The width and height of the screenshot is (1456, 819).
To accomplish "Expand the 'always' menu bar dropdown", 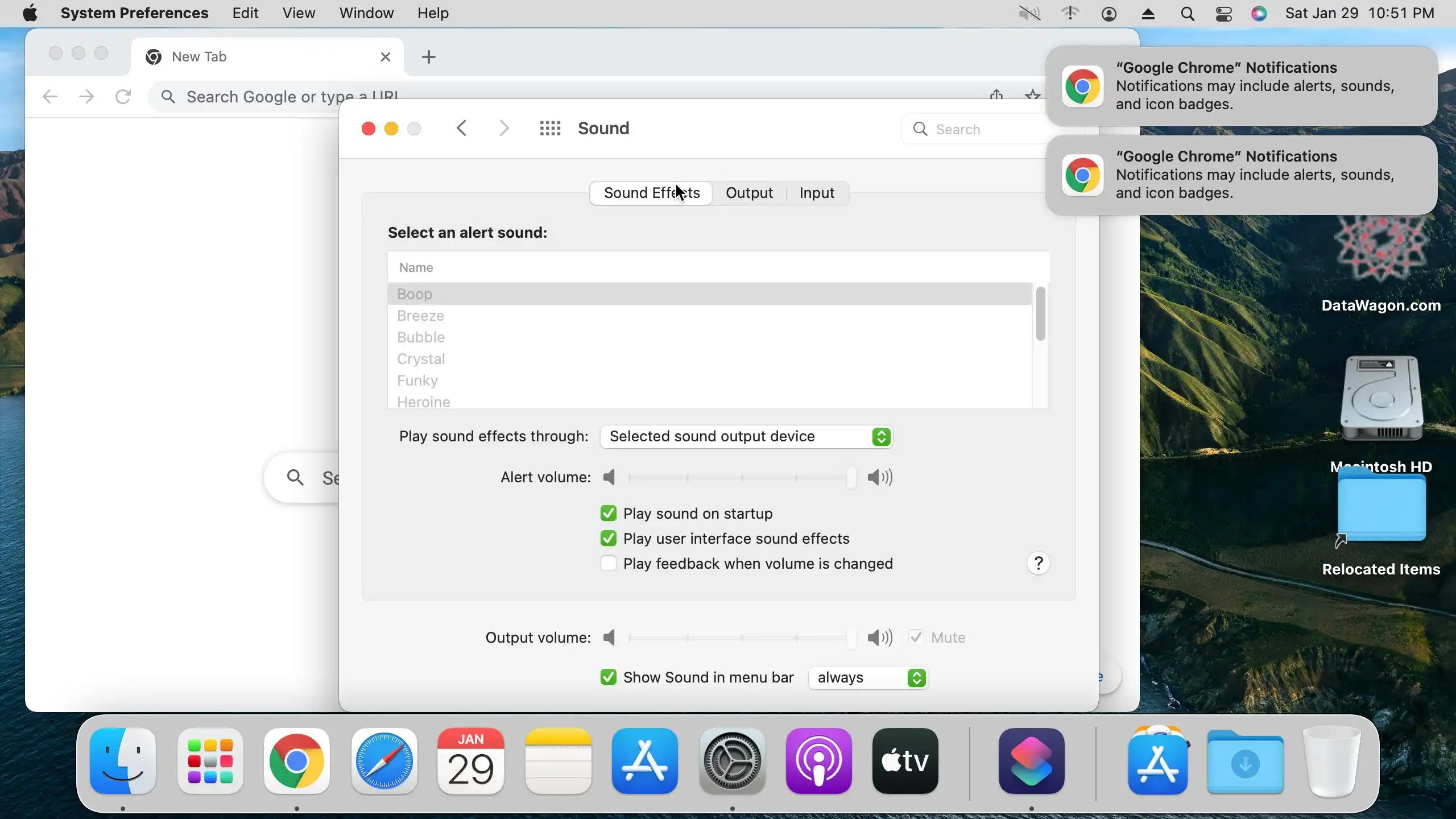I will (868, 678).
